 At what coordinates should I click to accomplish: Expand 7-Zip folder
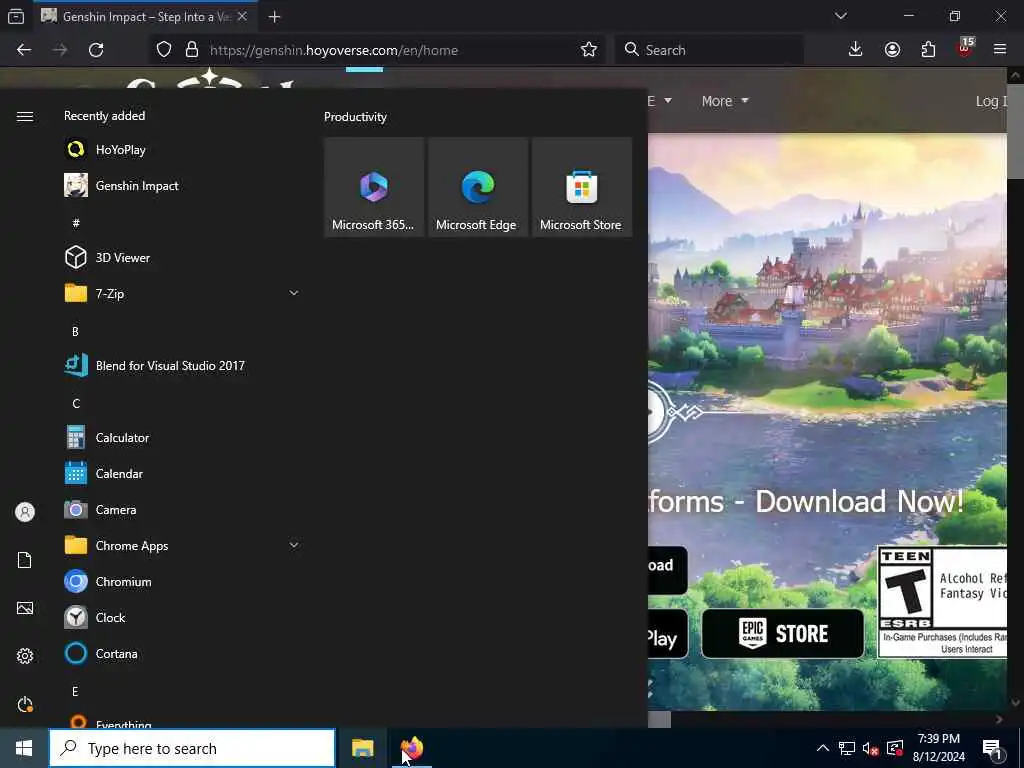(x=182, y=293)
